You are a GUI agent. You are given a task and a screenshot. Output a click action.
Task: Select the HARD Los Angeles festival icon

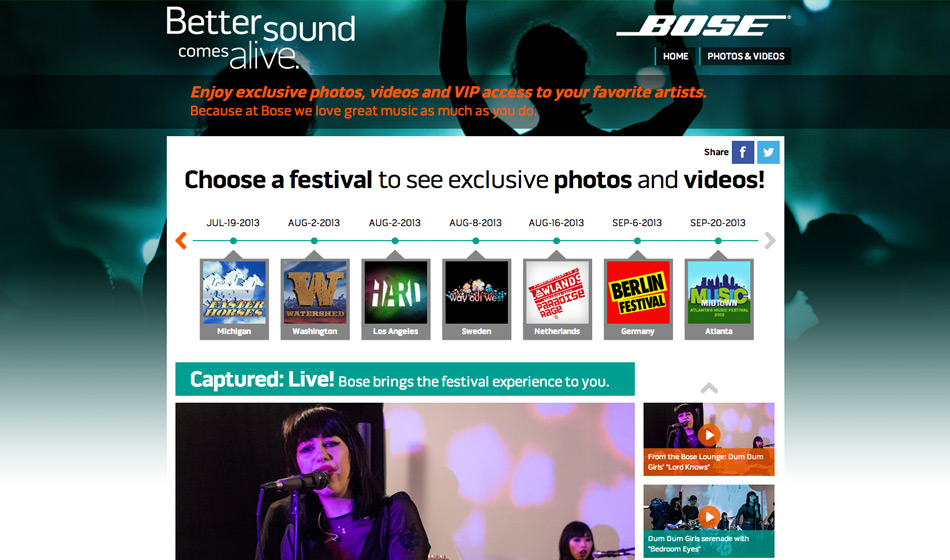396,299
